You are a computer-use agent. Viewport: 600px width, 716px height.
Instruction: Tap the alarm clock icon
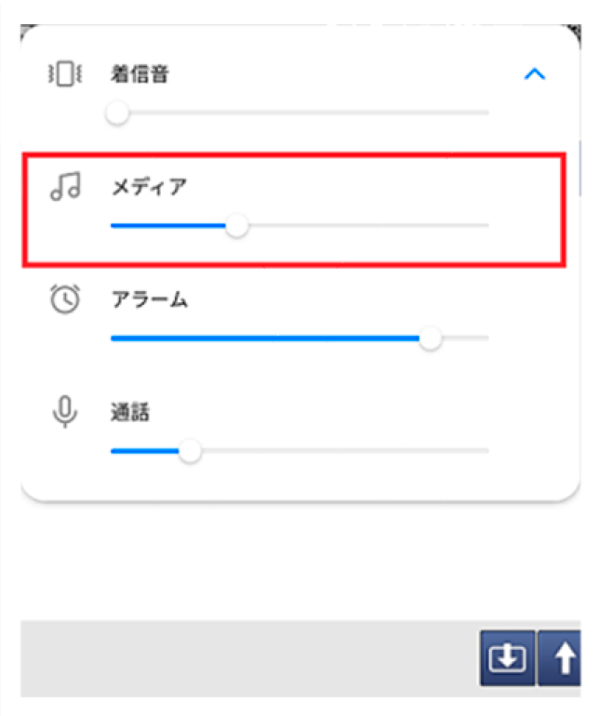click(x=65, y=299)
